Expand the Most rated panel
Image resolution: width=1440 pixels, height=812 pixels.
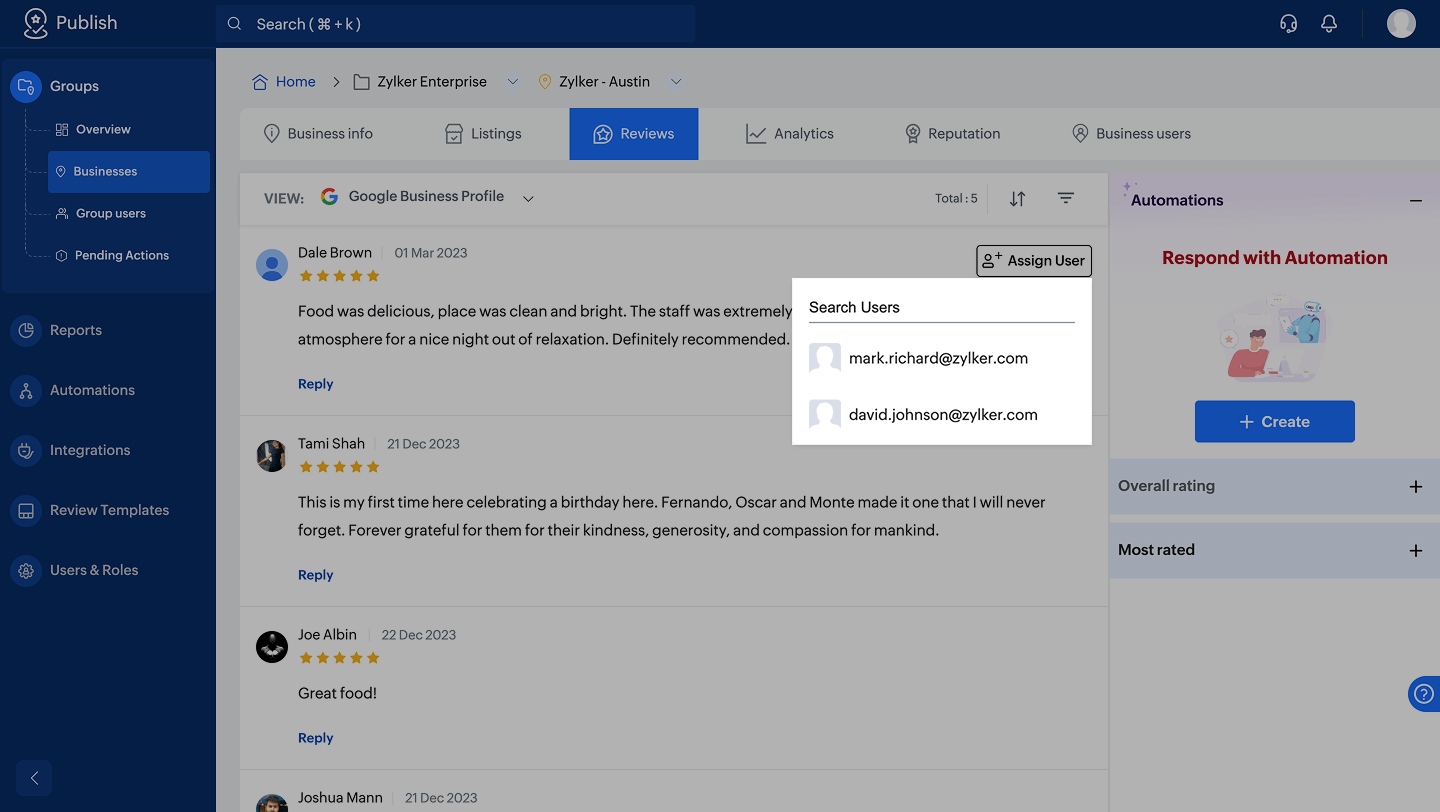1415,551
